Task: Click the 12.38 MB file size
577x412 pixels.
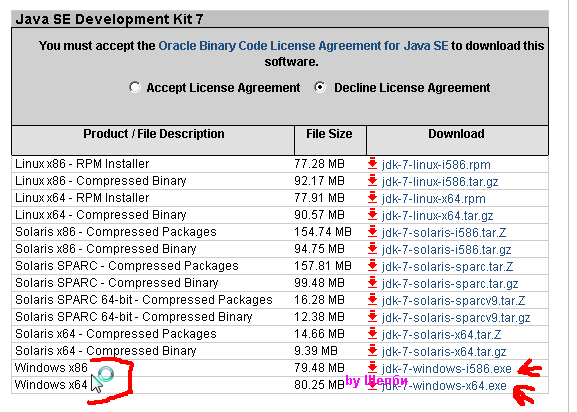Action: click(x=319, y=316)
